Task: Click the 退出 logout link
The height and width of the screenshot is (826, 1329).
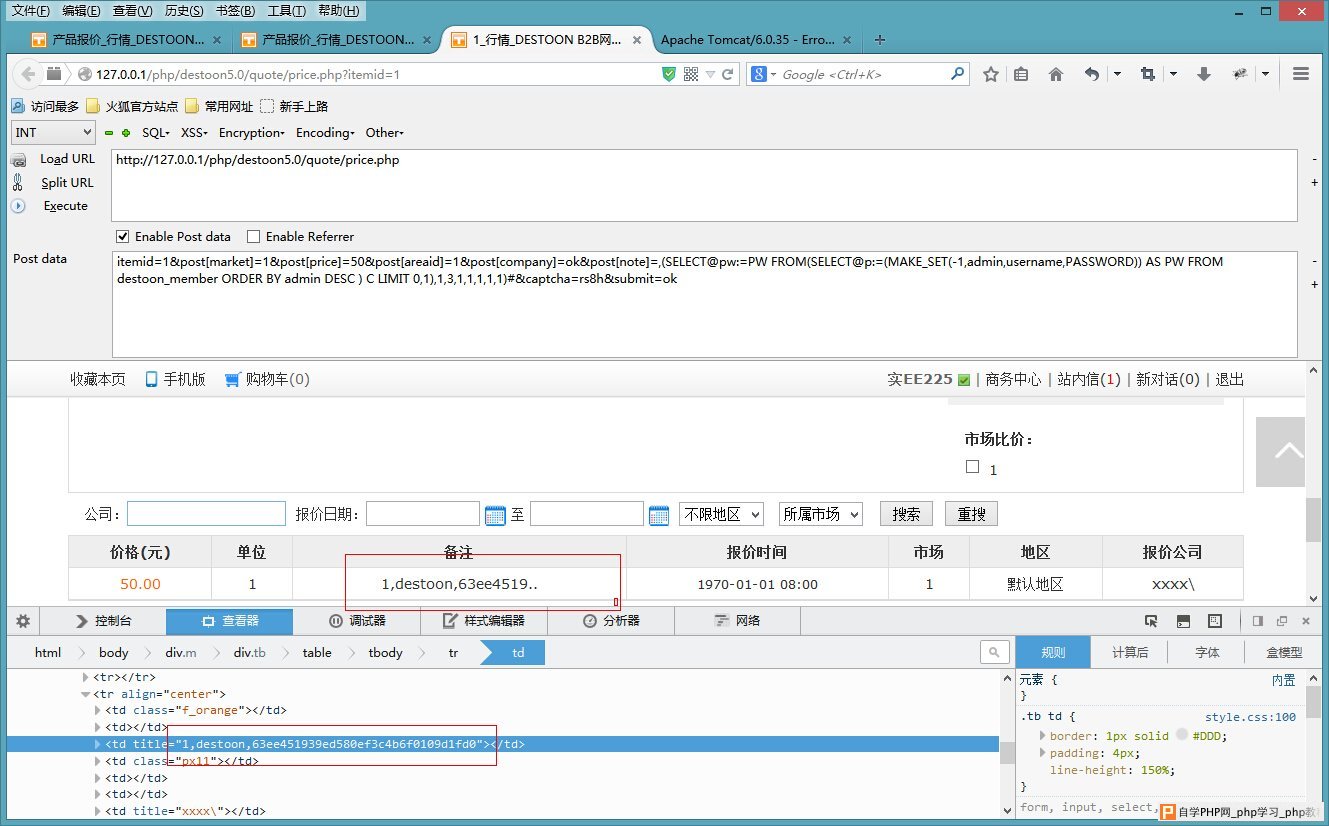Action: click(x=1230, y=379)
